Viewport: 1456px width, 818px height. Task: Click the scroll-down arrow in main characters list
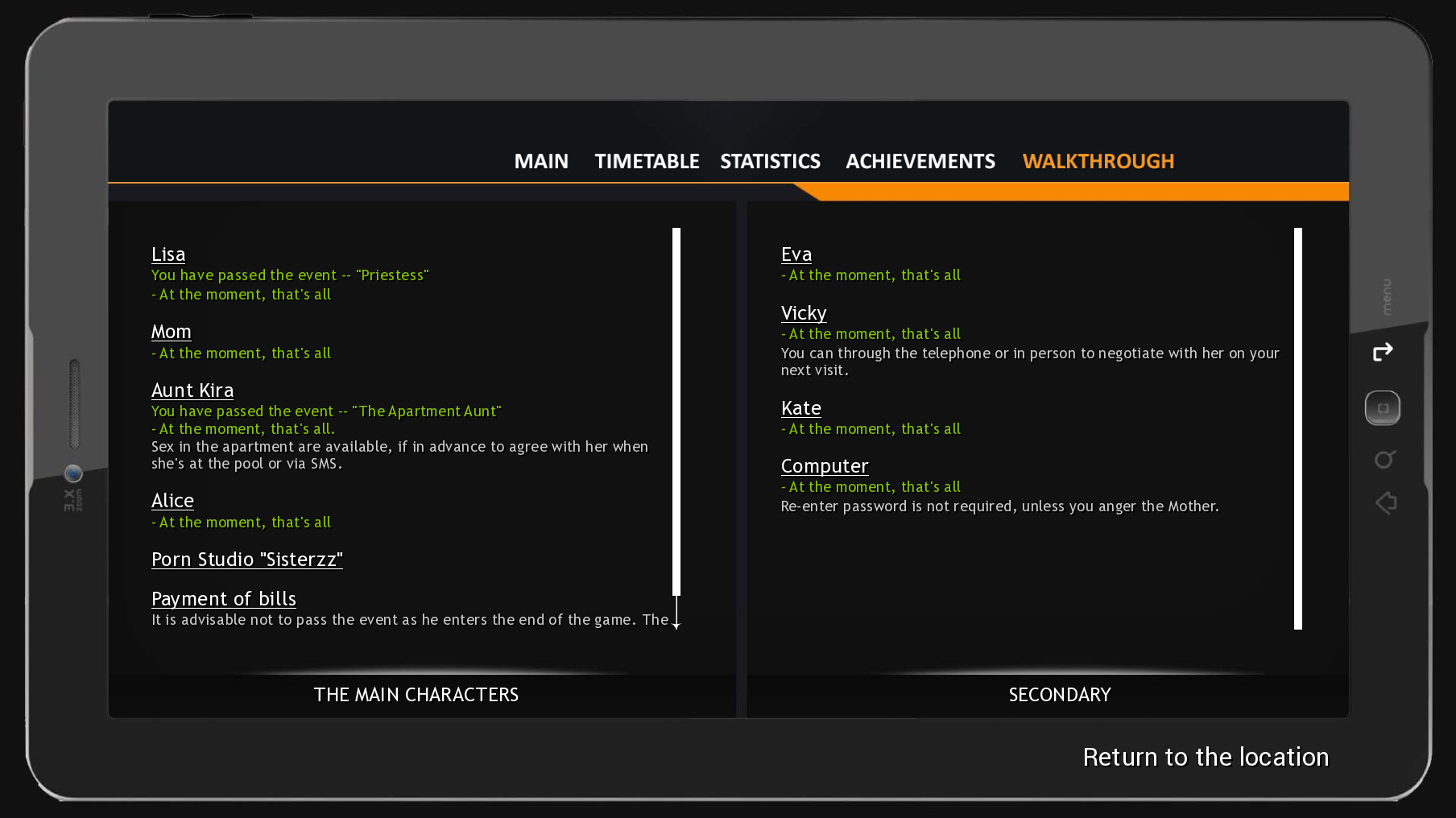coord(676,623)
